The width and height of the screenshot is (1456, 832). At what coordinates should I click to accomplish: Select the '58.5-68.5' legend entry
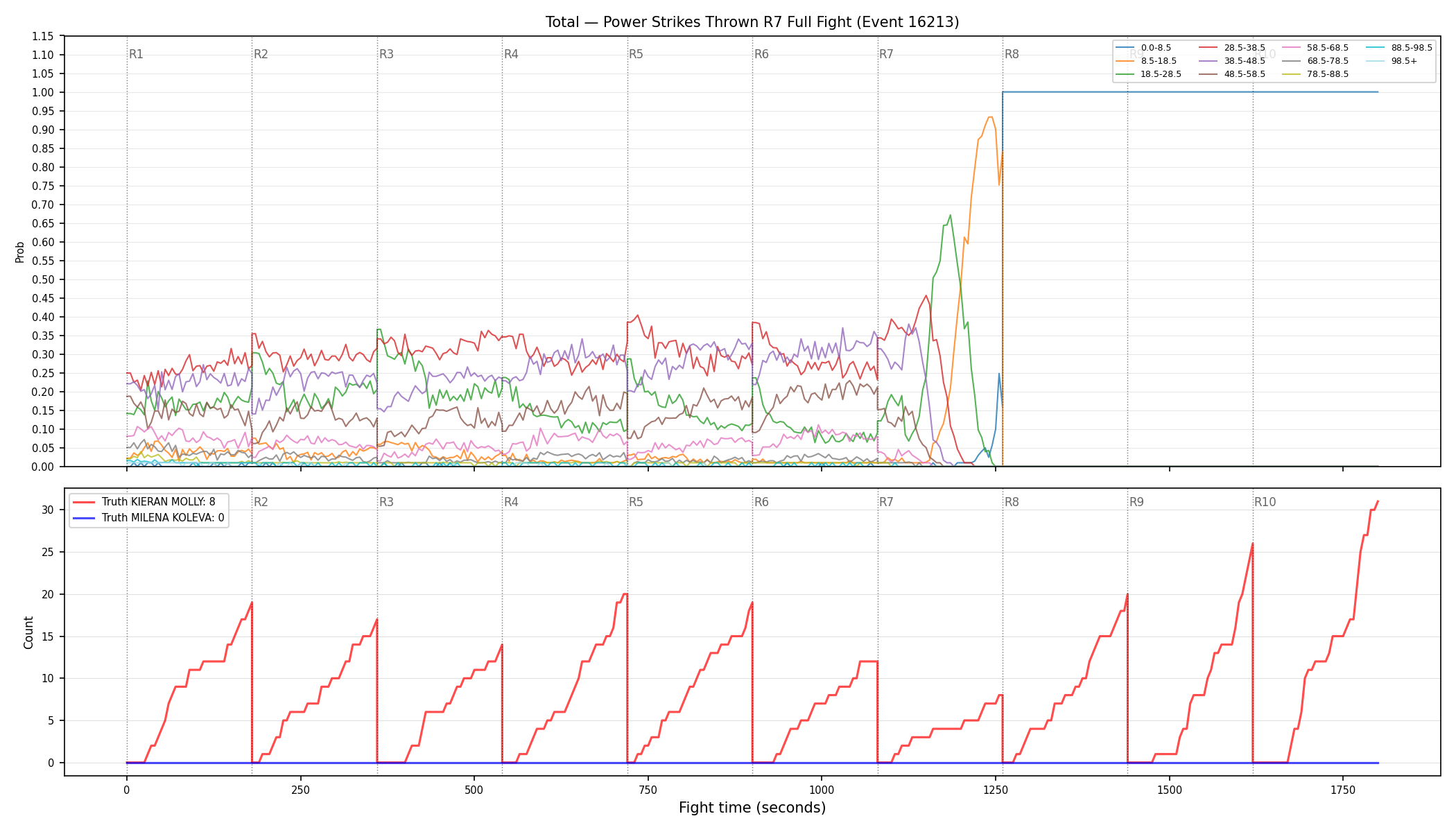pos(1315,48)
